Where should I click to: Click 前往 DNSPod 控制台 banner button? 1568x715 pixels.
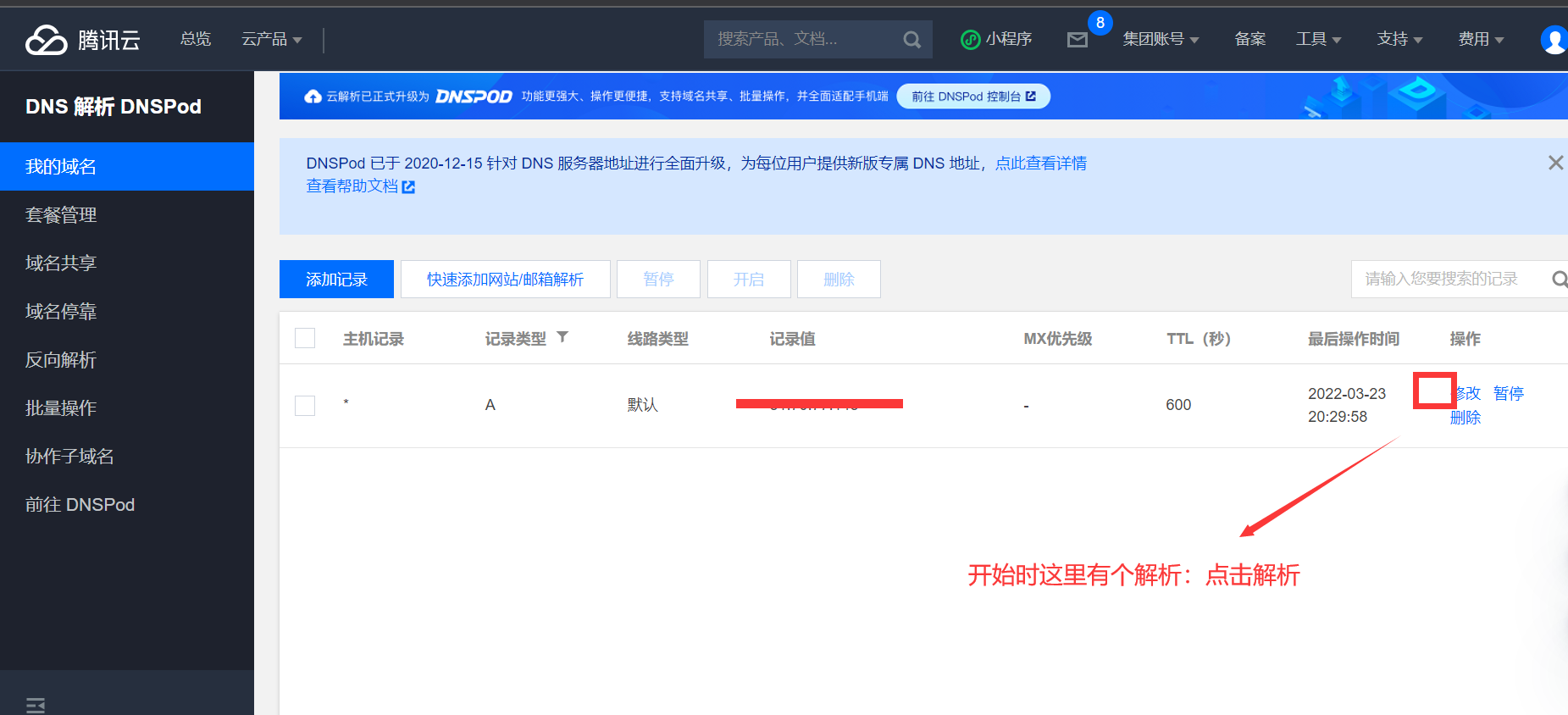[973, 97]
